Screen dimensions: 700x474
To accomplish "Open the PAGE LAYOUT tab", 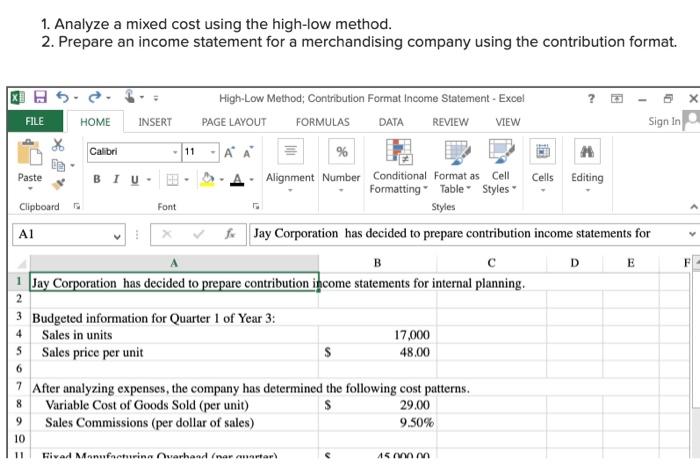I will coord(234,122).
